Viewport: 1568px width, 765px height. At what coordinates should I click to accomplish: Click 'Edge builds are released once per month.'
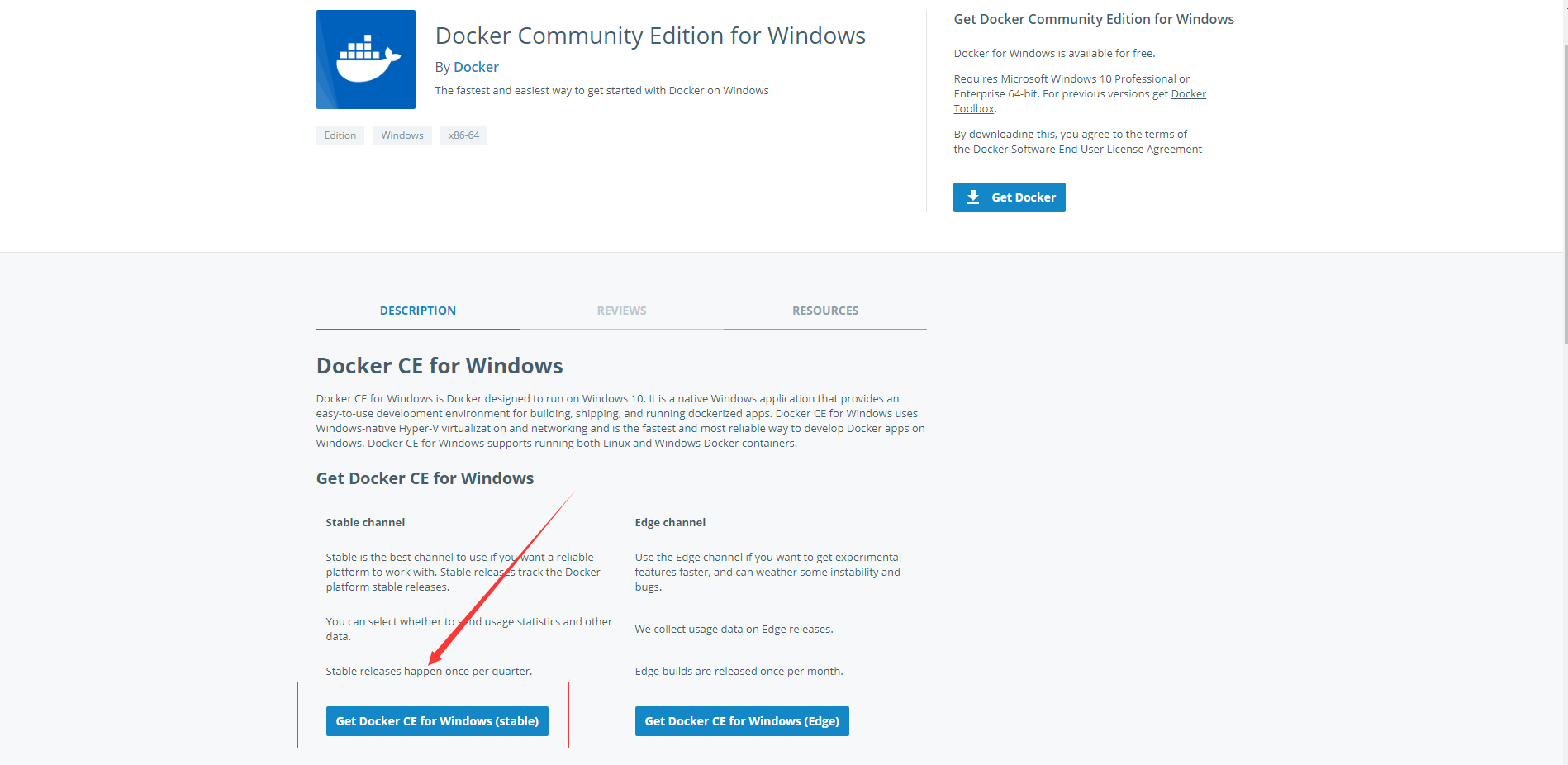pyautogui.click(x=739, y=672)
